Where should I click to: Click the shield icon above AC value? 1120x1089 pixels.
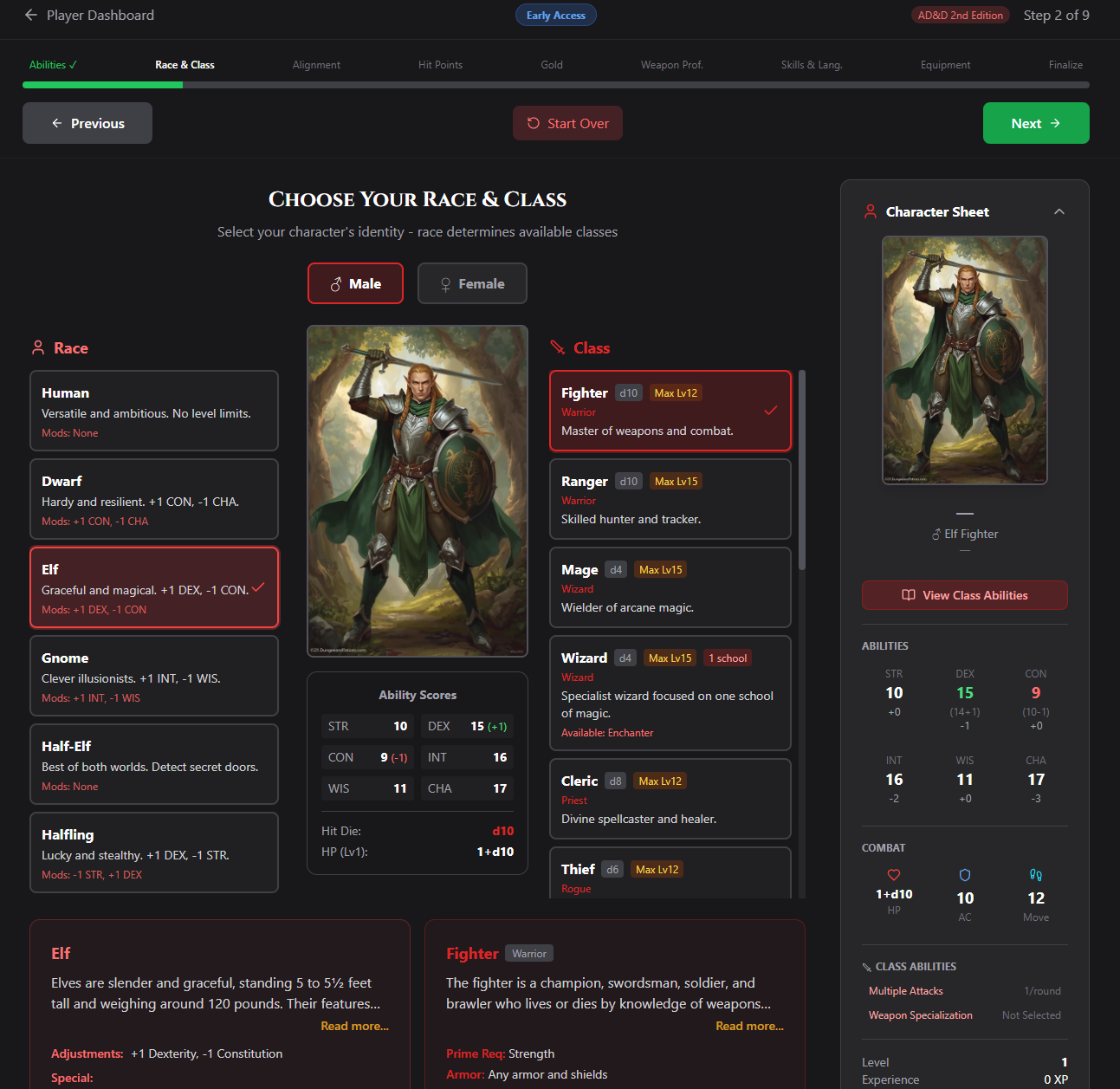point(964,875)
